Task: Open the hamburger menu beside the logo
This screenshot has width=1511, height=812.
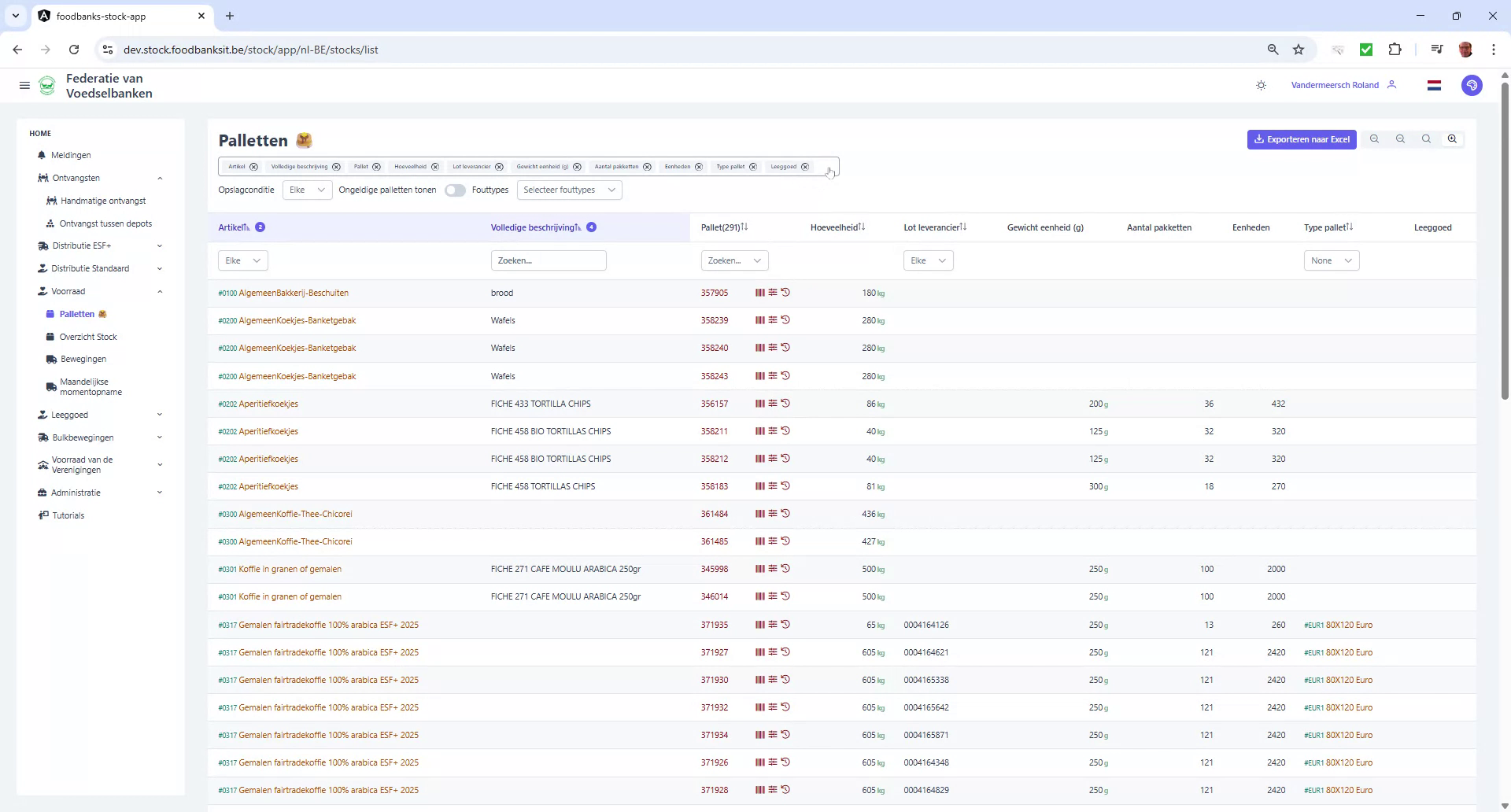Action: (24, 85)
